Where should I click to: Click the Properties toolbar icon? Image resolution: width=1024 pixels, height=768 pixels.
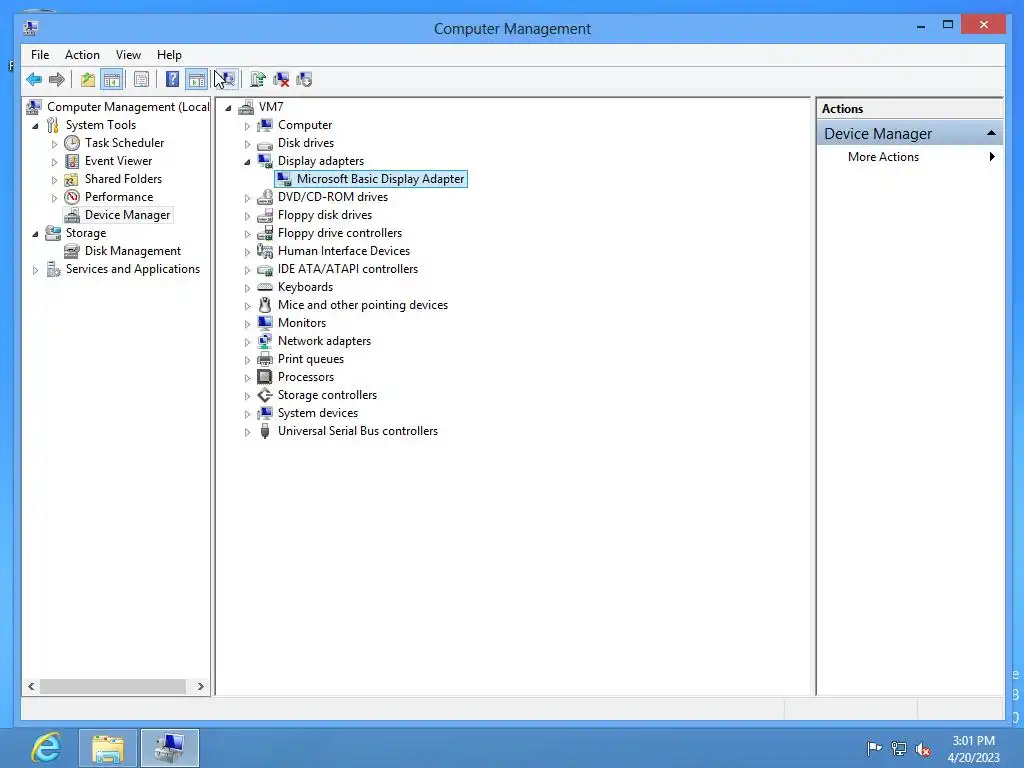point(141,80)
